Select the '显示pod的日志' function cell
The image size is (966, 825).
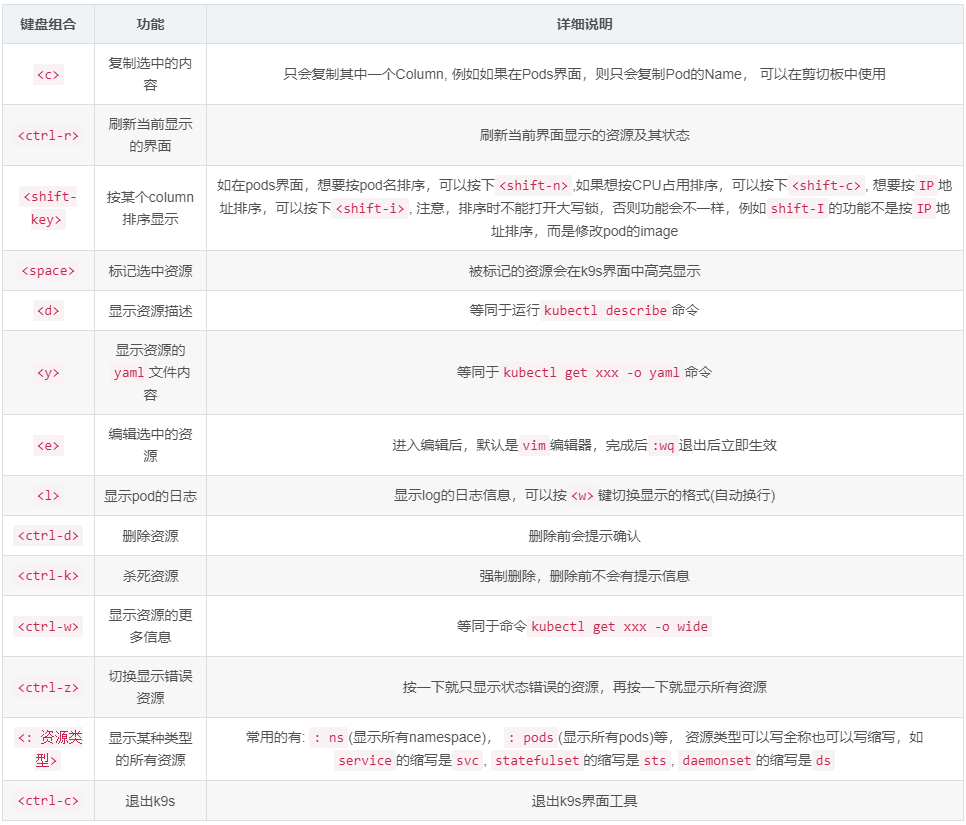[x=150, y=496]
